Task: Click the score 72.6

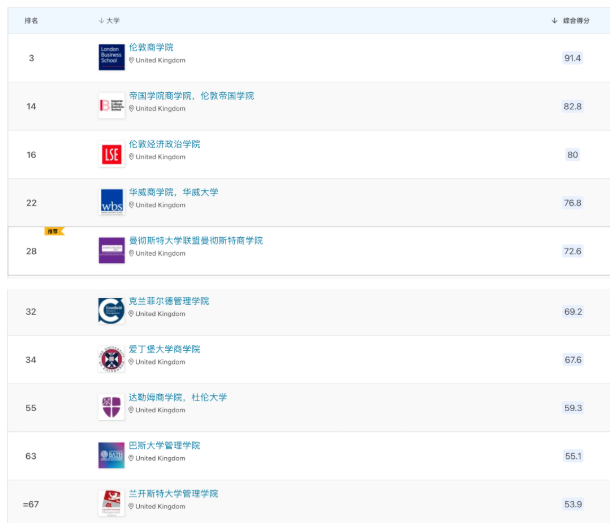Action: click(x=572, y=251)
